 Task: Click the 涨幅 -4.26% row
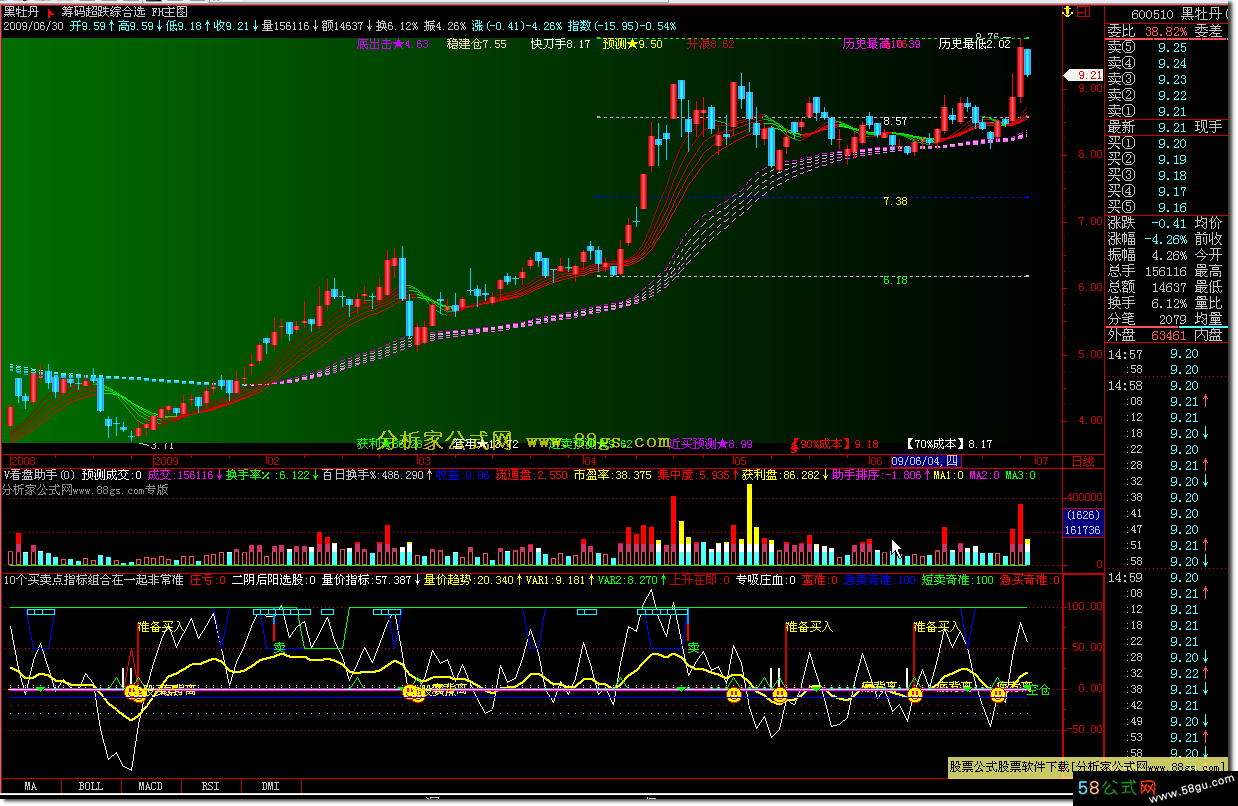1148,239
